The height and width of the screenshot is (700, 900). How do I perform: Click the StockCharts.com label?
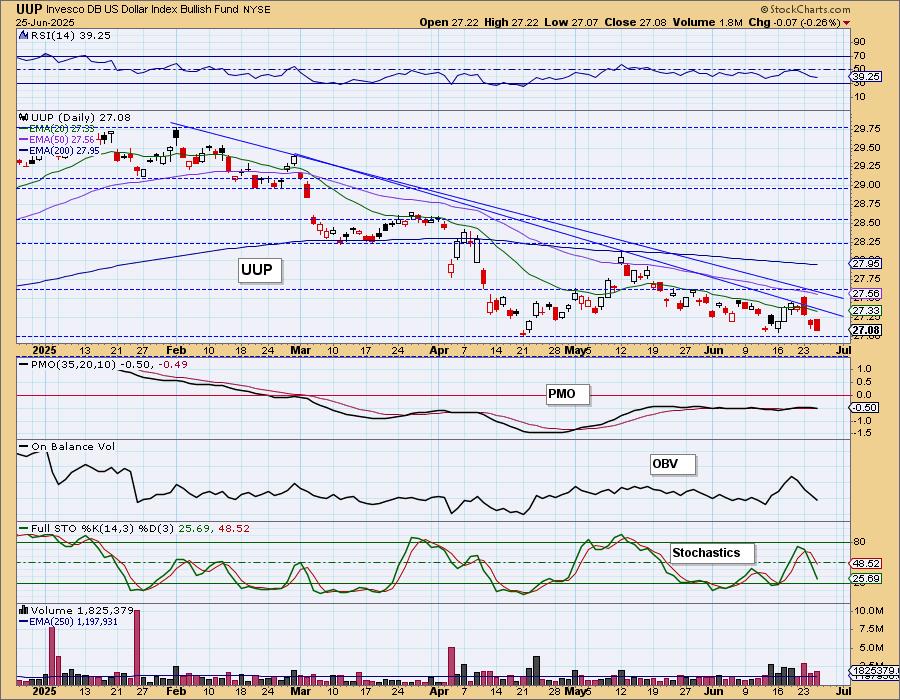tap(805, 9)
